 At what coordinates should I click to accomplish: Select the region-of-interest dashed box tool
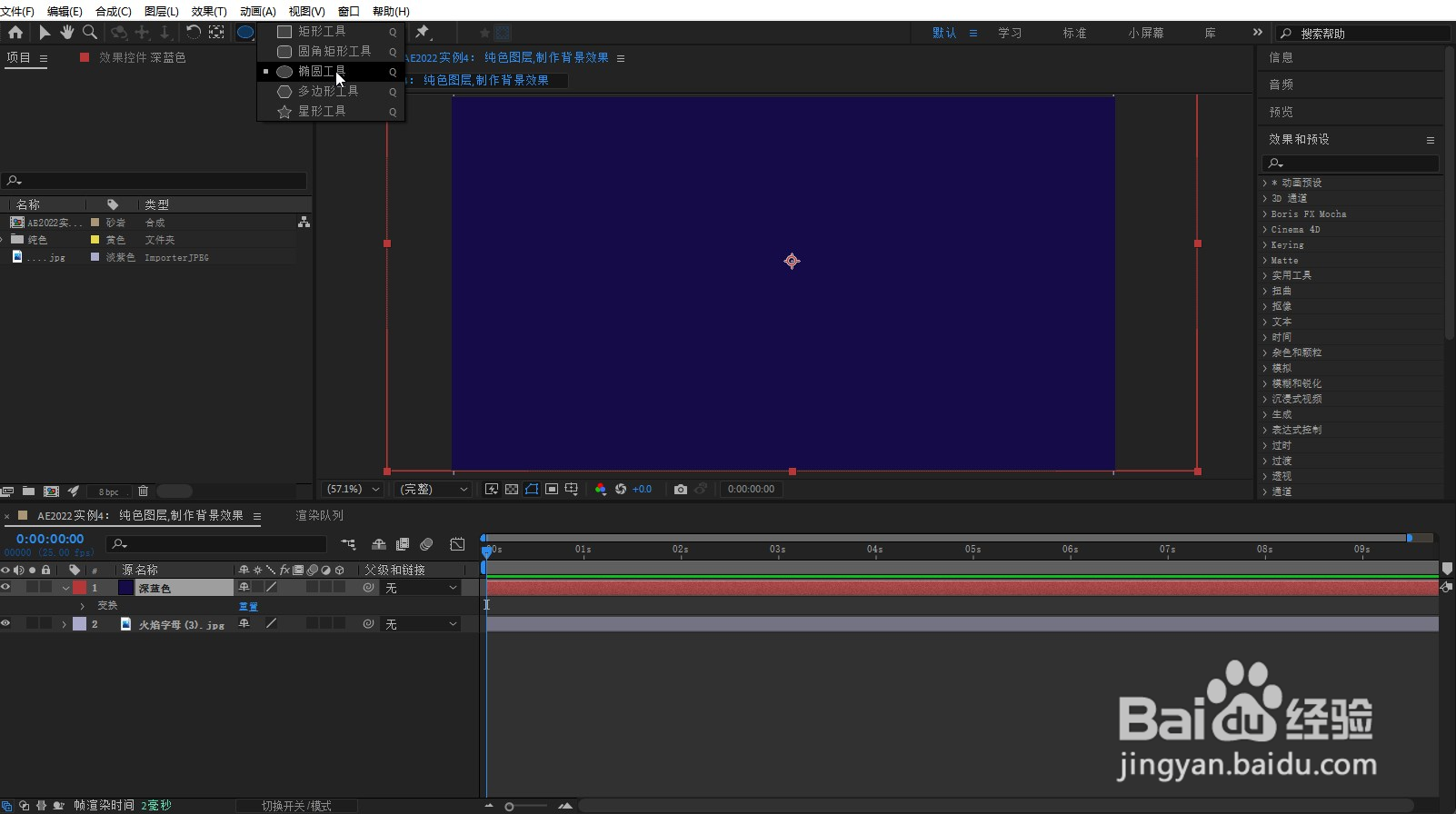pyautogui.click(x=216, y=32)
